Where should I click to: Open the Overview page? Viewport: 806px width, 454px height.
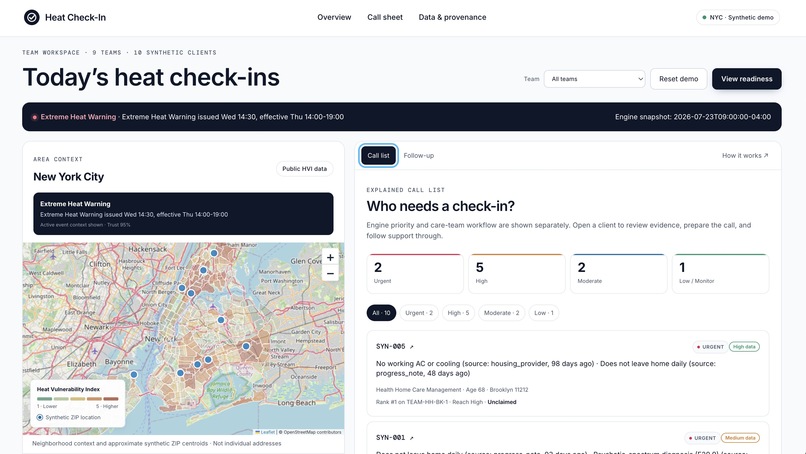(x=334, y=17)
